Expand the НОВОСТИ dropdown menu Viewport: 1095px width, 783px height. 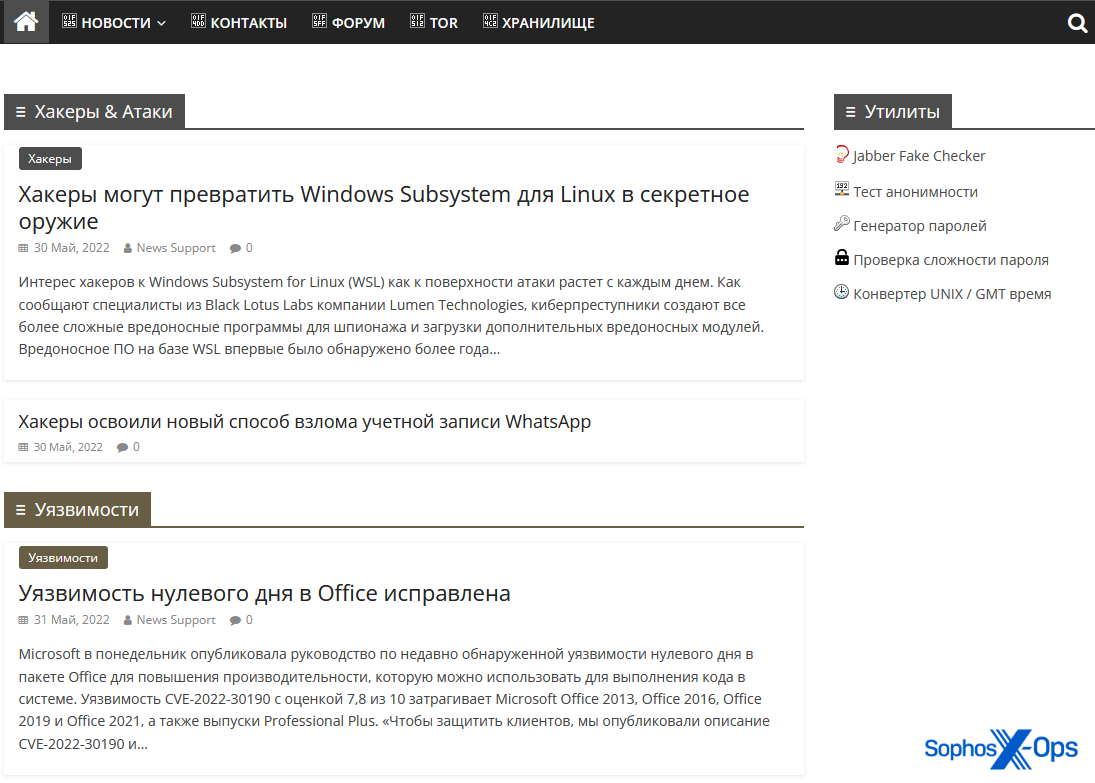(112, 22)
